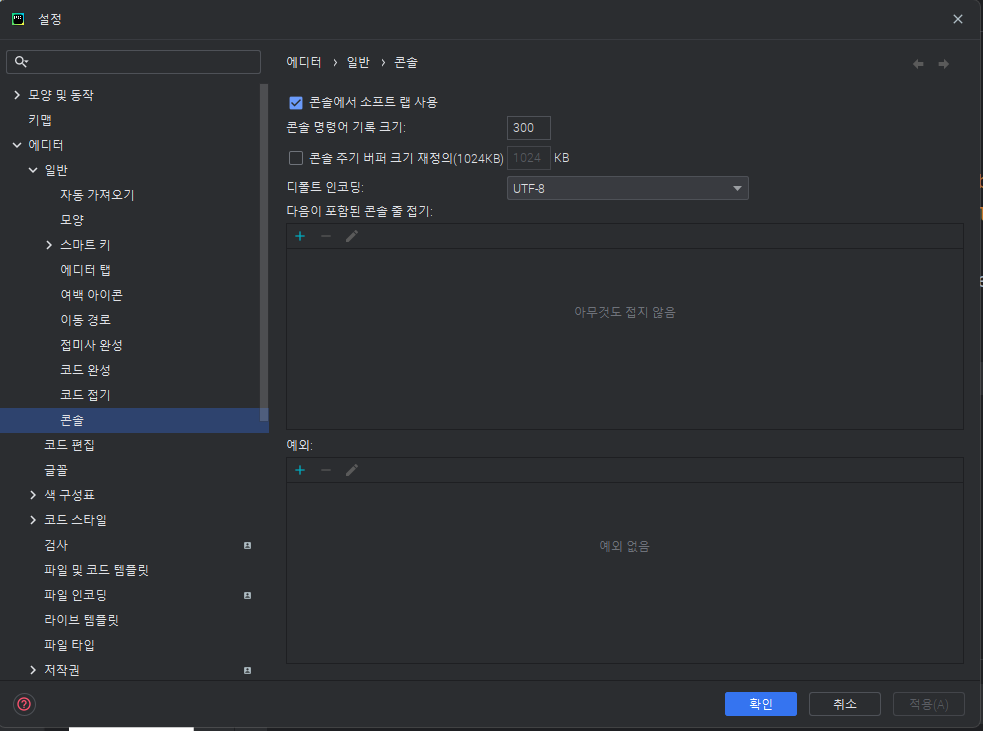The height and width of the screenshot is (731, 983).
Task: Click the 취소 button
Action: click(844, 704)
